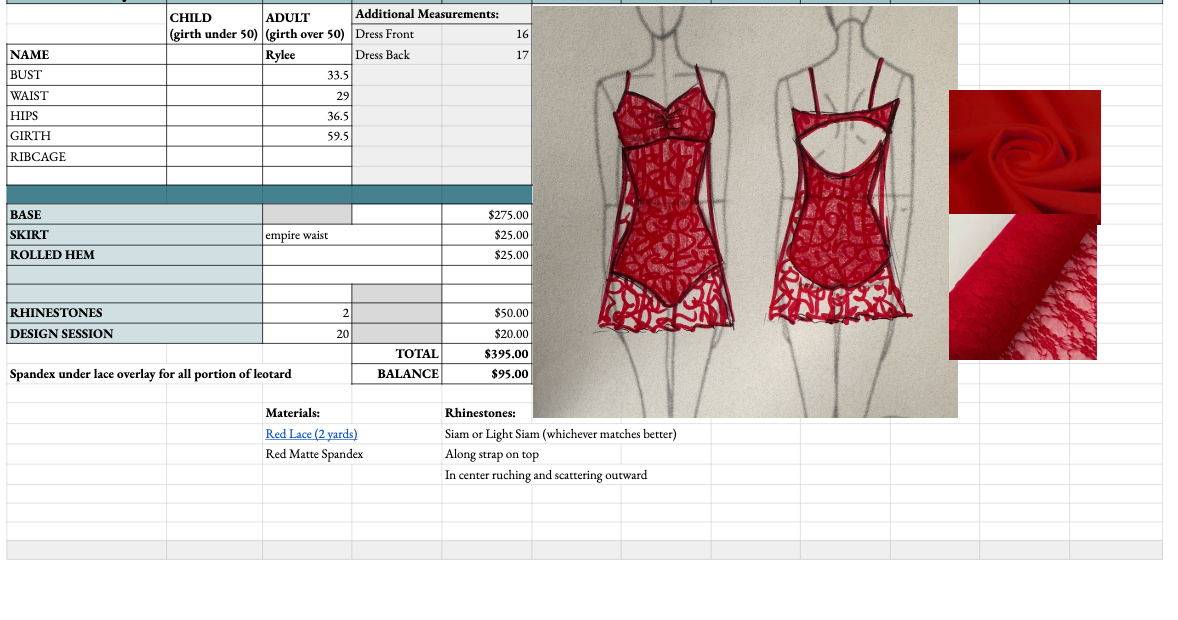Click the GIRTH row label
Image resolution: width=1178 pixels, height=620 pixels.
pos(86,136)
